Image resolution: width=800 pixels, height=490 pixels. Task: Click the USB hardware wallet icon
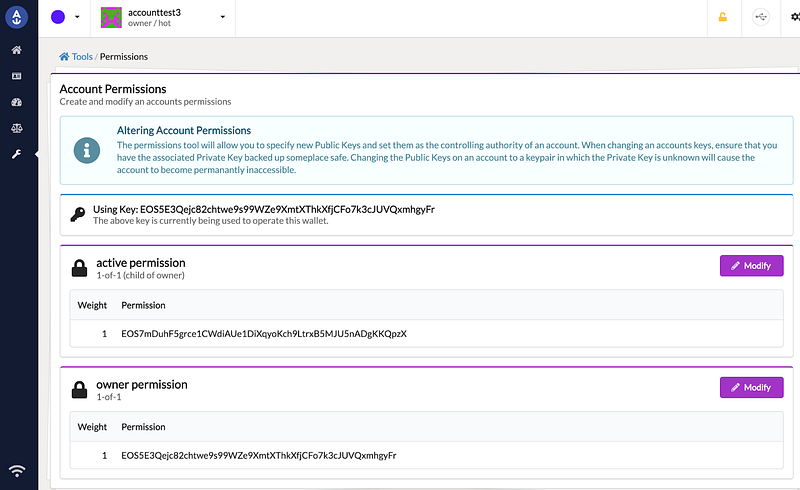point(761,17)
